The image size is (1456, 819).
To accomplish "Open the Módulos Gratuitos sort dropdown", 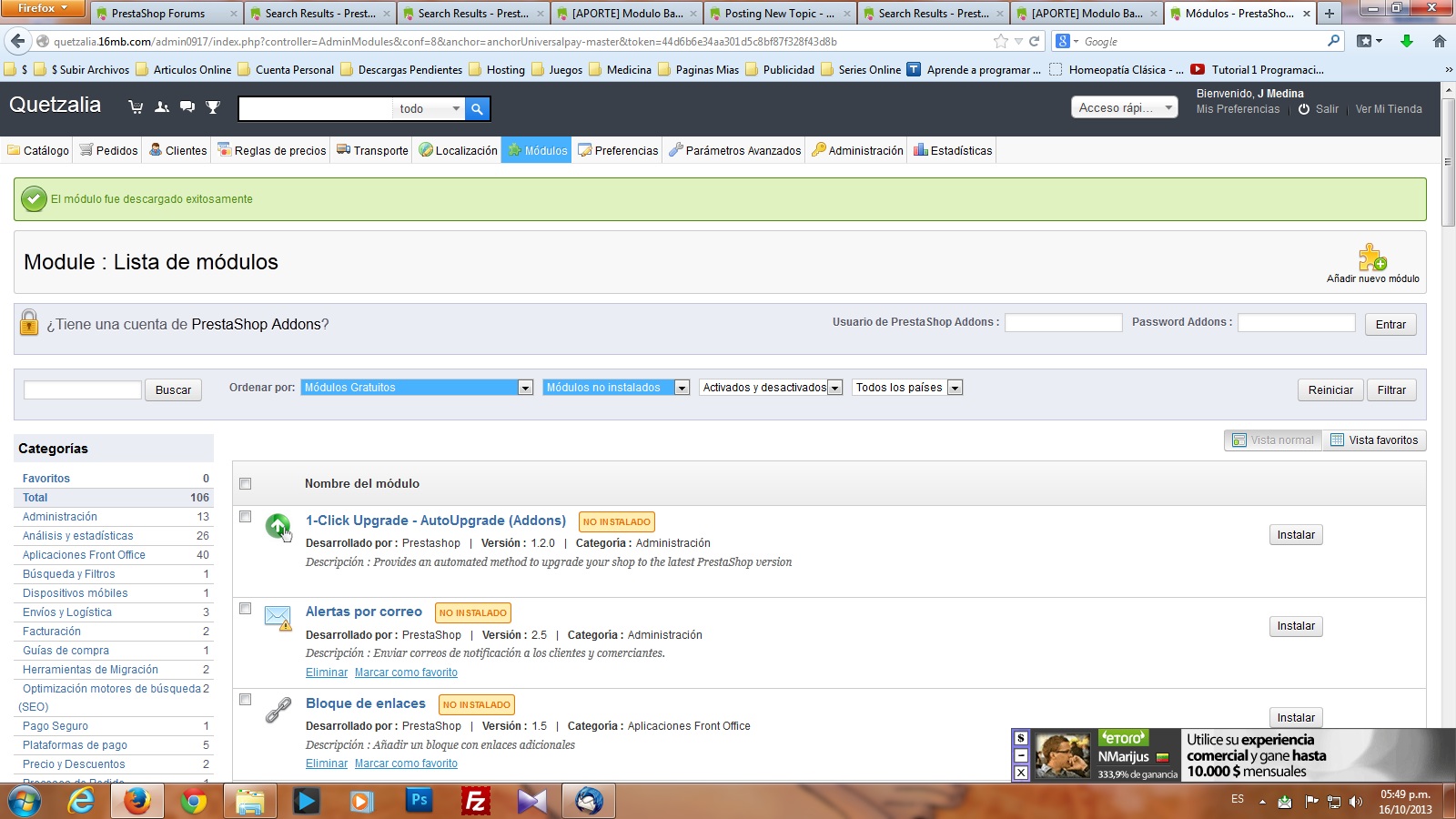I will click(417, 388).
